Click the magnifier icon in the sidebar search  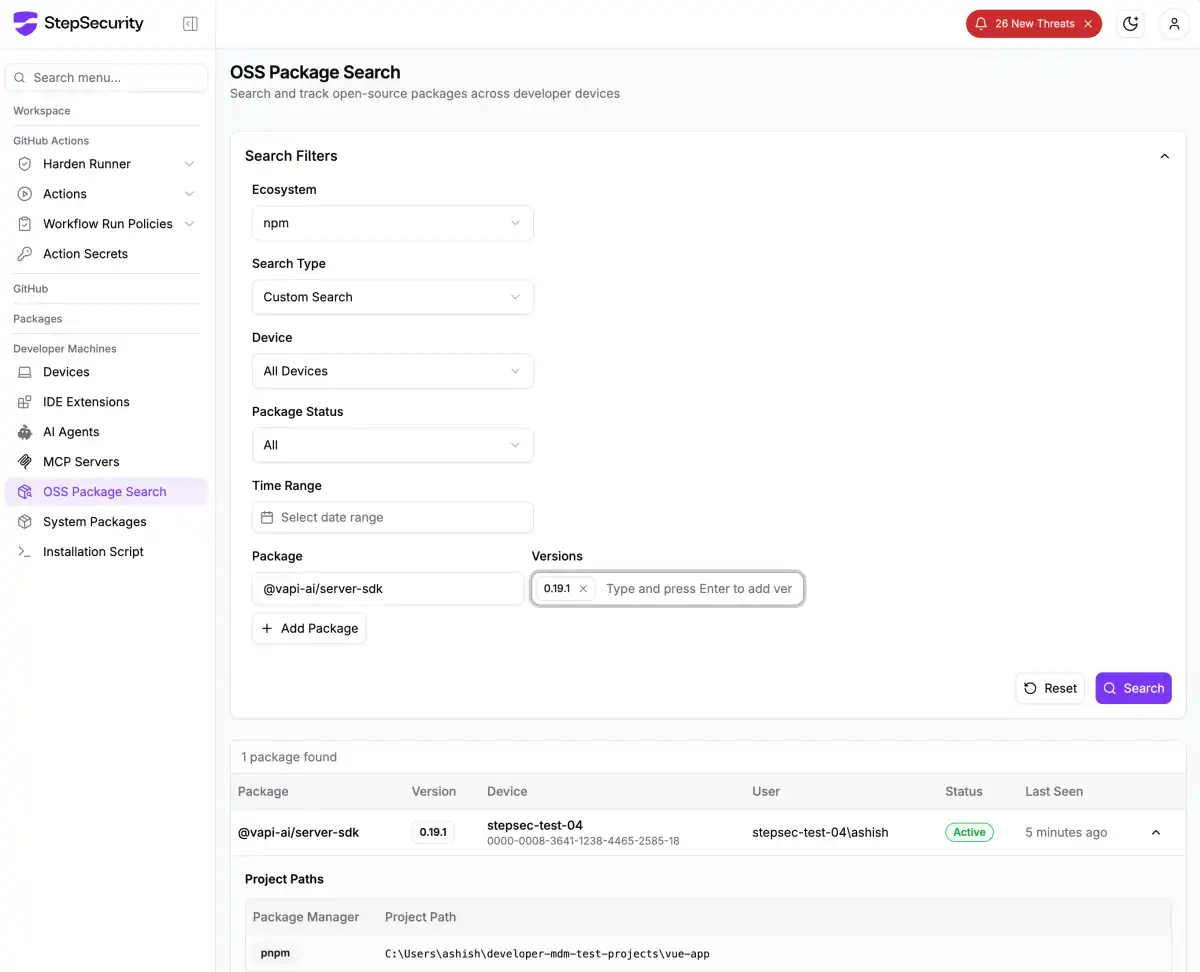point(20,78)
